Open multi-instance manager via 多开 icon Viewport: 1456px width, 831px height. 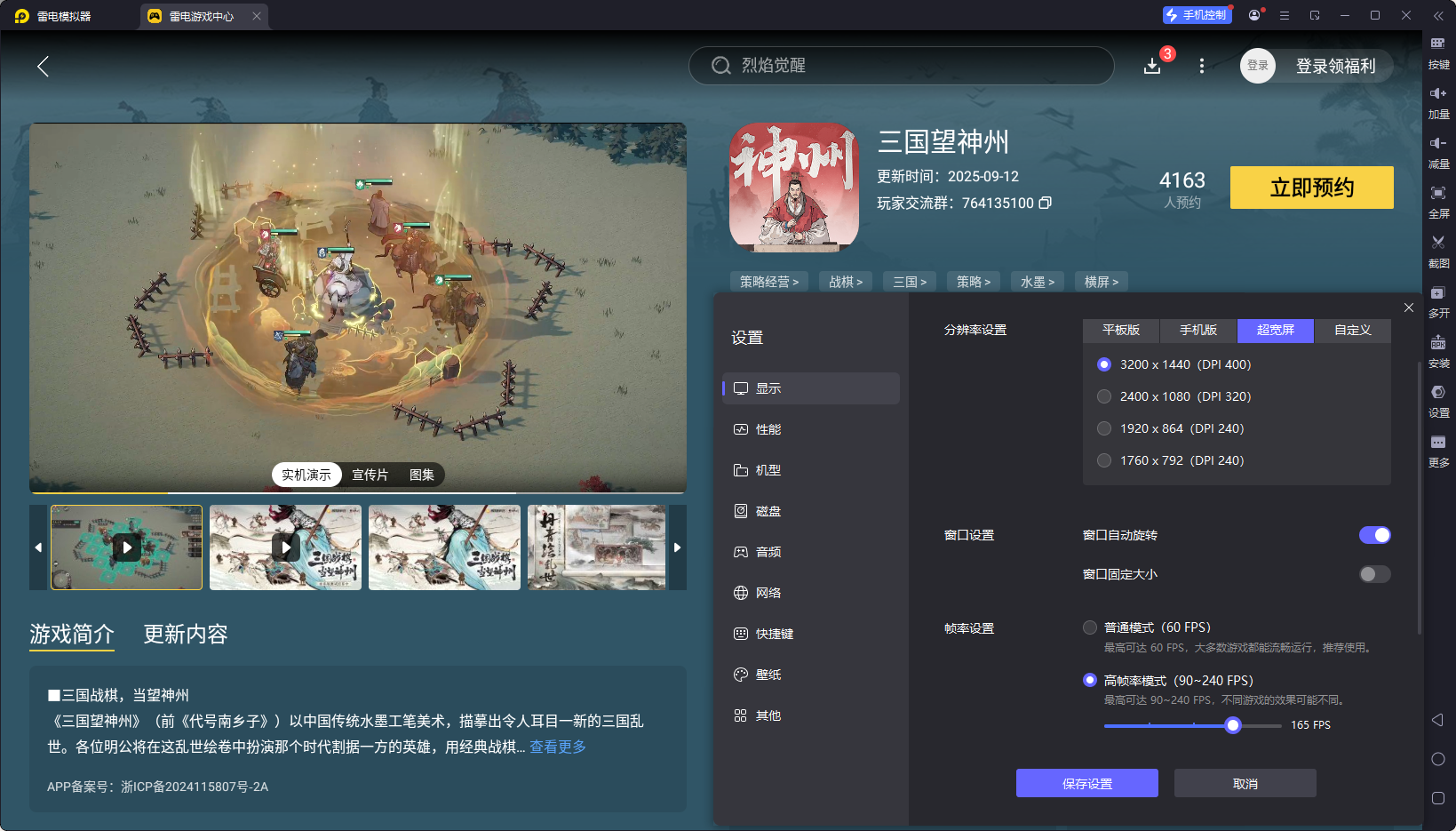click(1439, 301)
